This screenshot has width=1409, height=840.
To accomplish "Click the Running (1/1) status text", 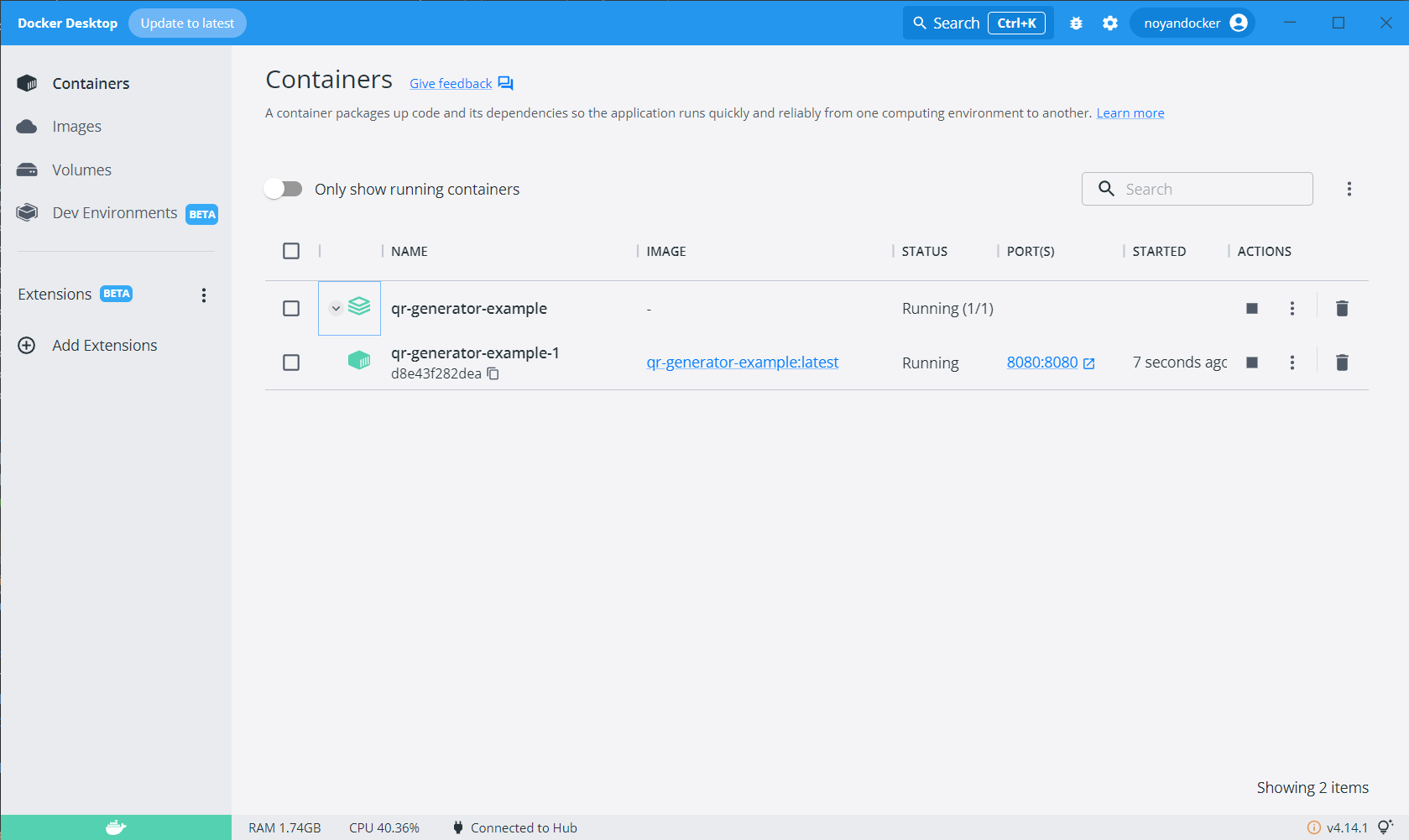I will [x=947, y=309].
